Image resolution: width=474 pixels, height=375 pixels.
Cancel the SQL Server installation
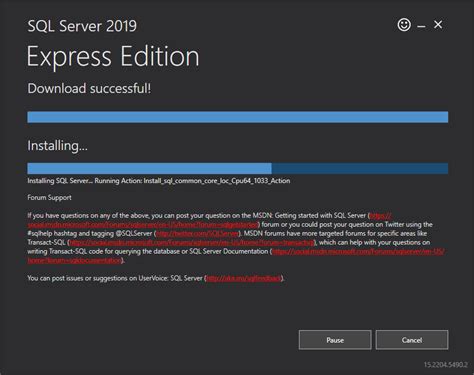(412, 340)
